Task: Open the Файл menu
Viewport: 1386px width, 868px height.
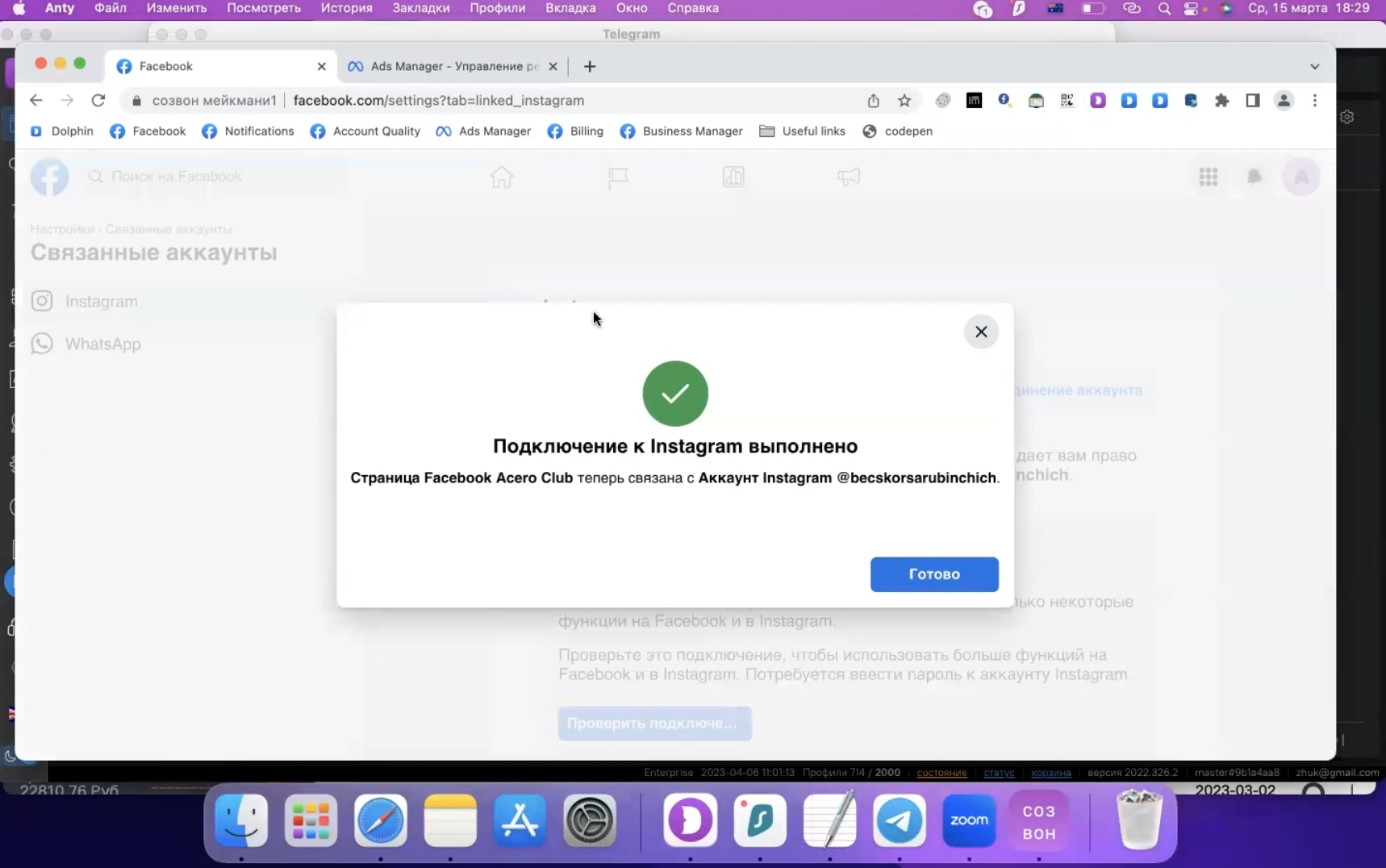Action: tap(111, 8)
